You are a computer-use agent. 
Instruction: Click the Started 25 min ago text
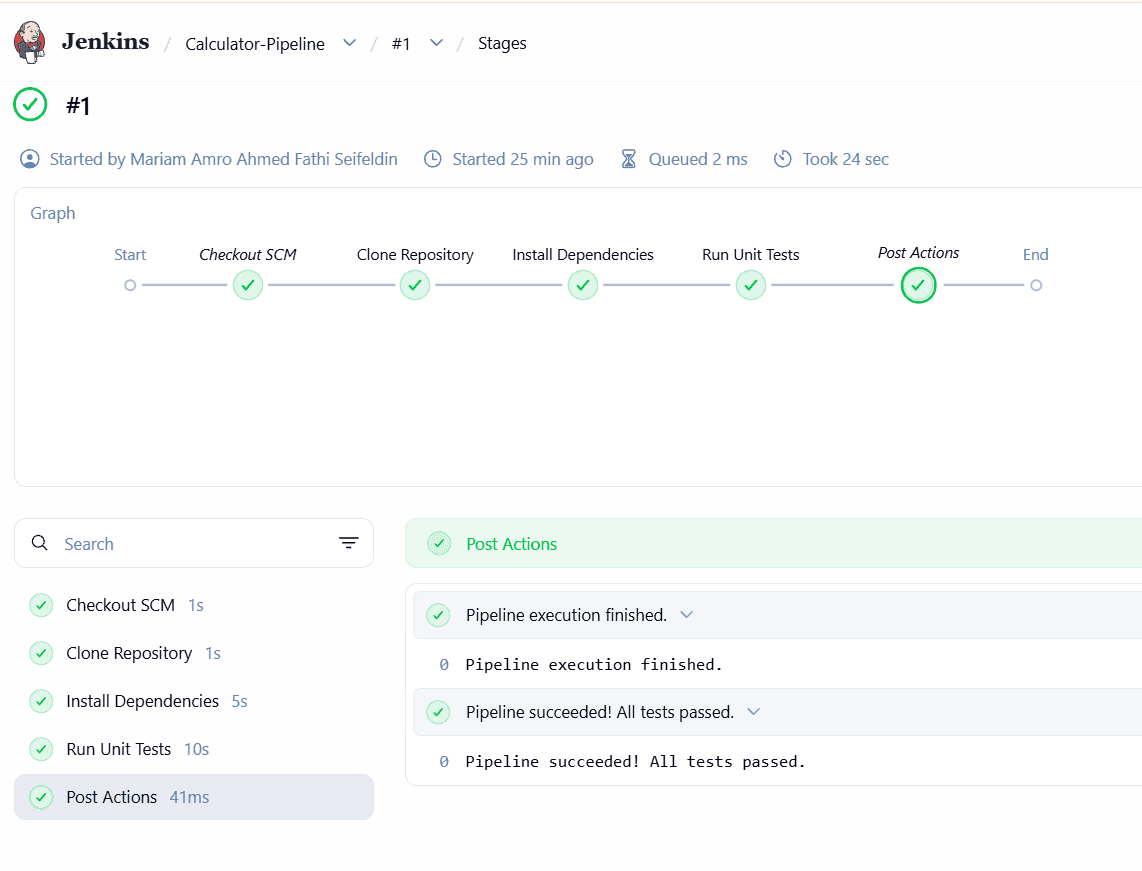[523, 159]
